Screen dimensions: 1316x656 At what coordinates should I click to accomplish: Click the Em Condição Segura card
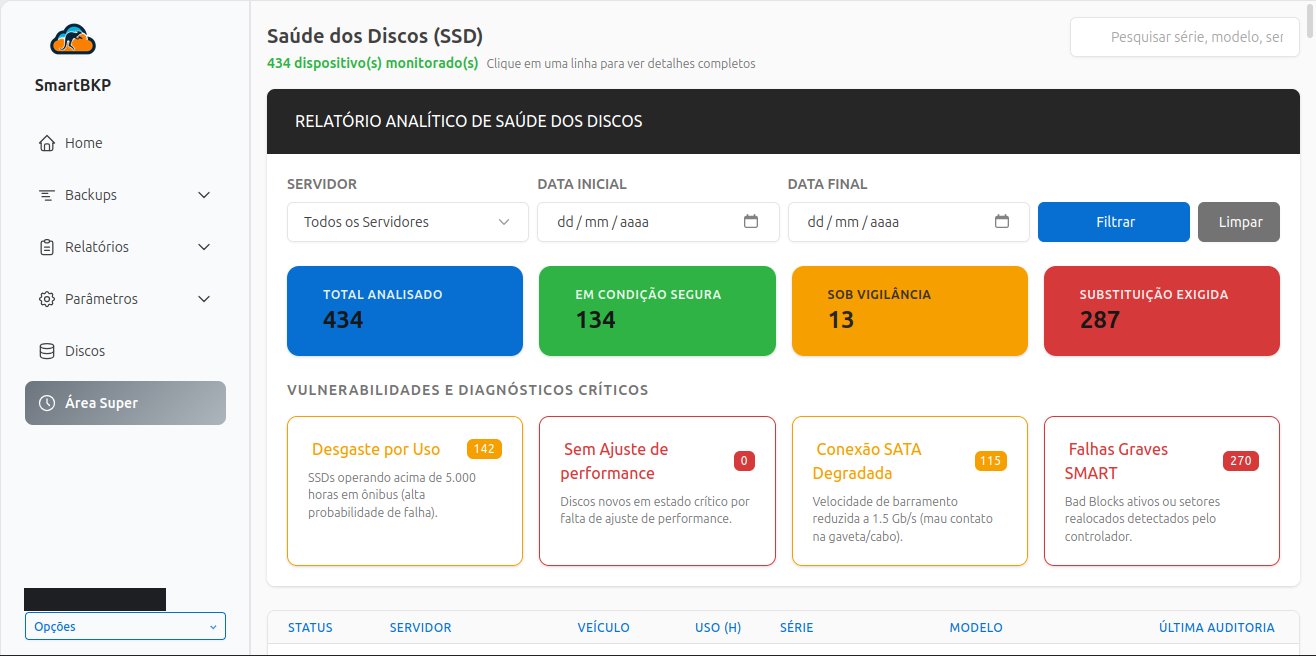pyautogui.click(x=657, y=311)
